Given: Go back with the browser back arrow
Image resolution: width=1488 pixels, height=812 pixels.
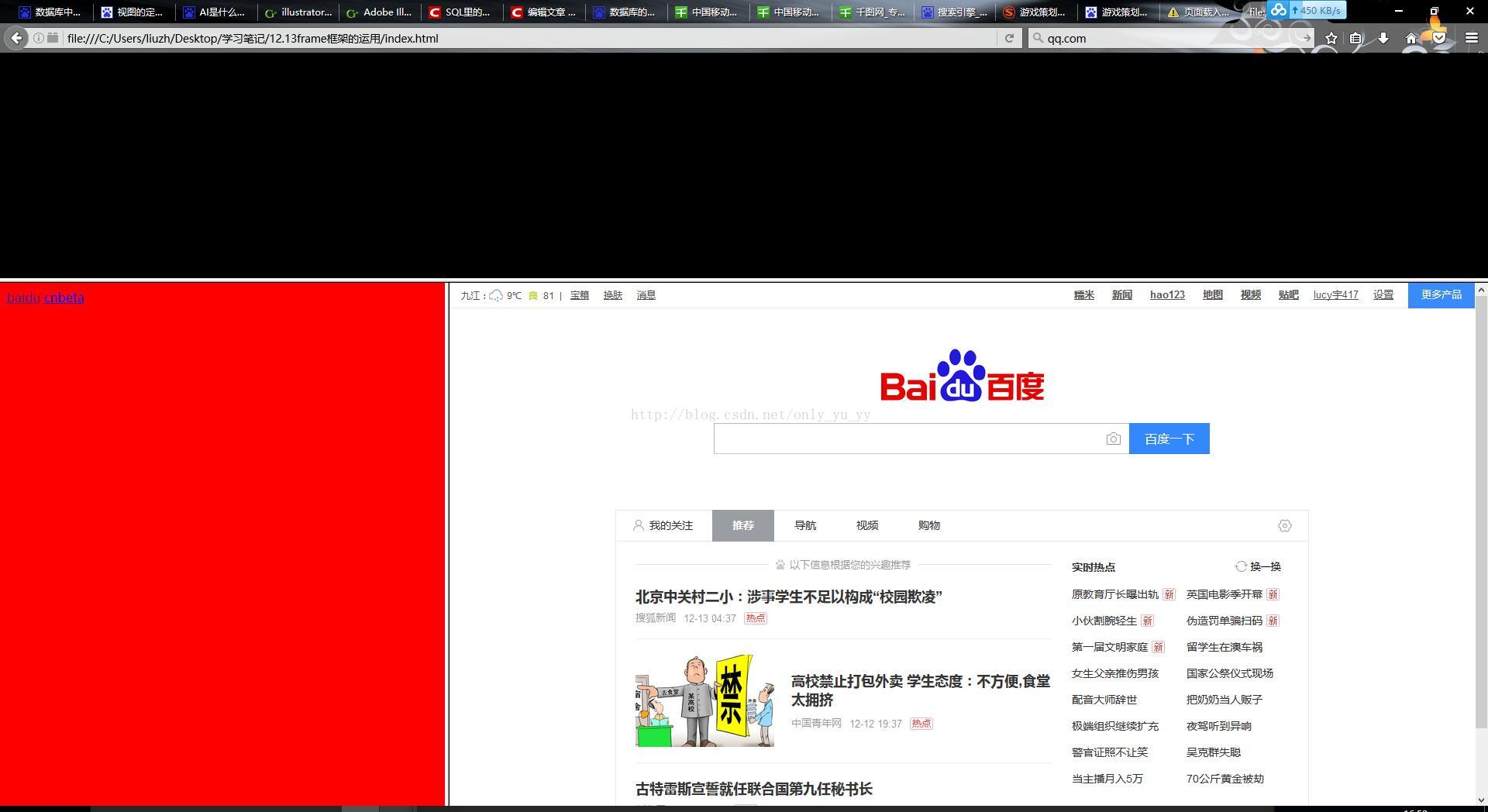Looking at the screenshot, I should 16,38.
